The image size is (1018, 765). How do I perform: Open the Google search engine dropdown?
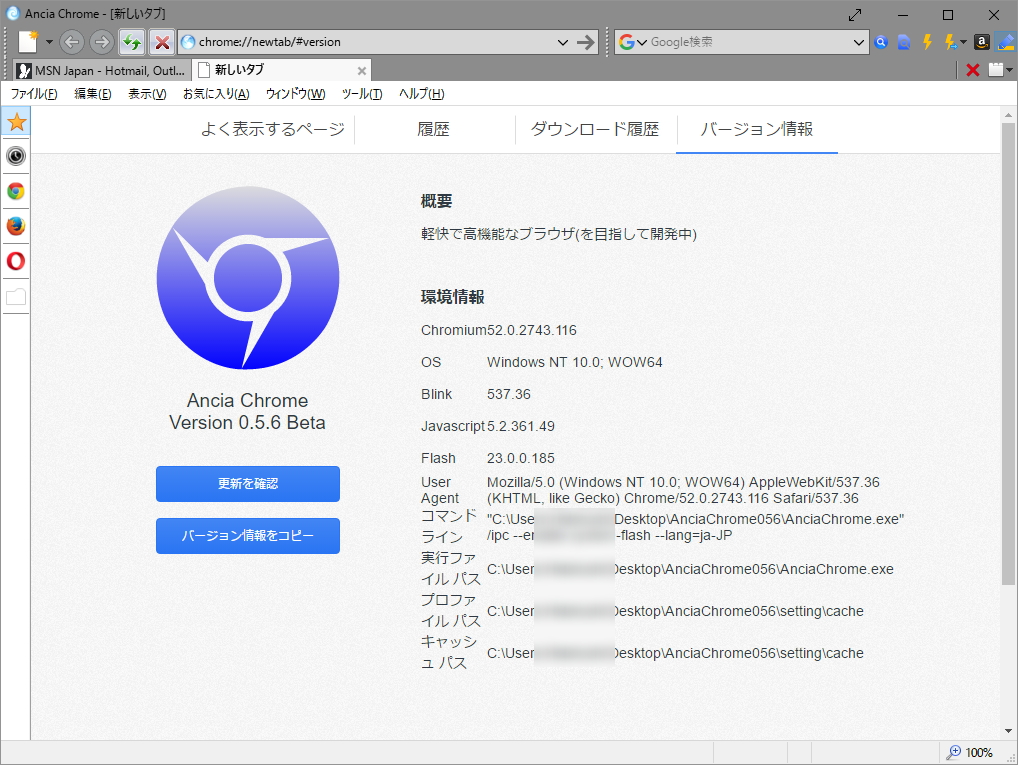pos(637,42)
